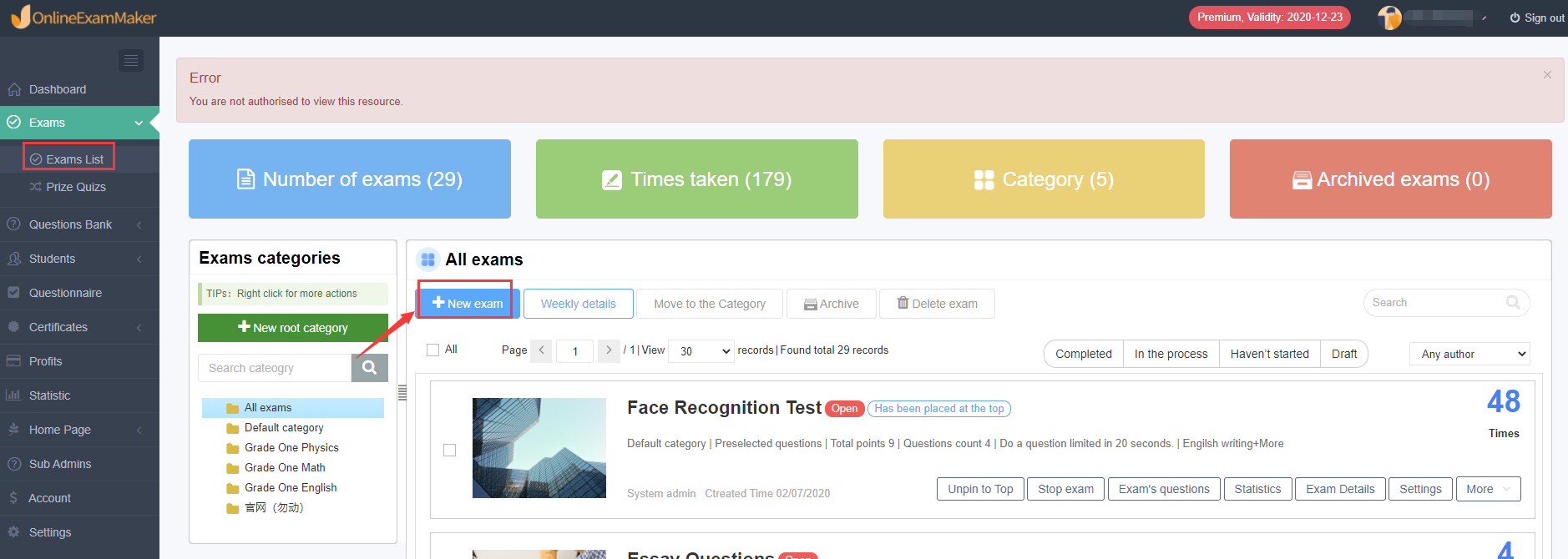Select Default category folder
Screen dimensions: 1568x559
tap(283, 428)
